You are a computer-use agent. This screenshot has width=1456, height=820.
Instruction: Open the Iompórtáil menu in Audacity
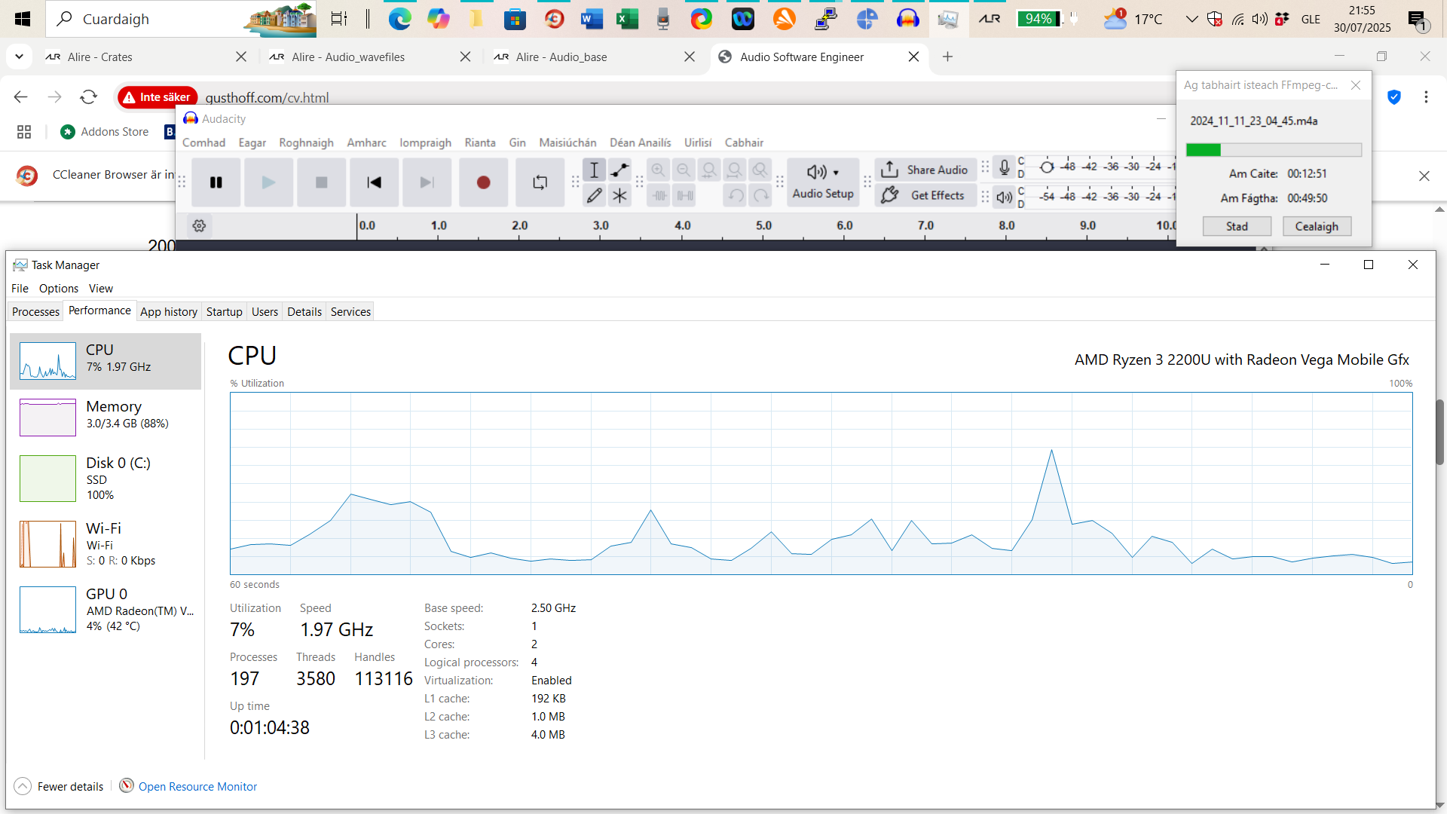[425, 142]
